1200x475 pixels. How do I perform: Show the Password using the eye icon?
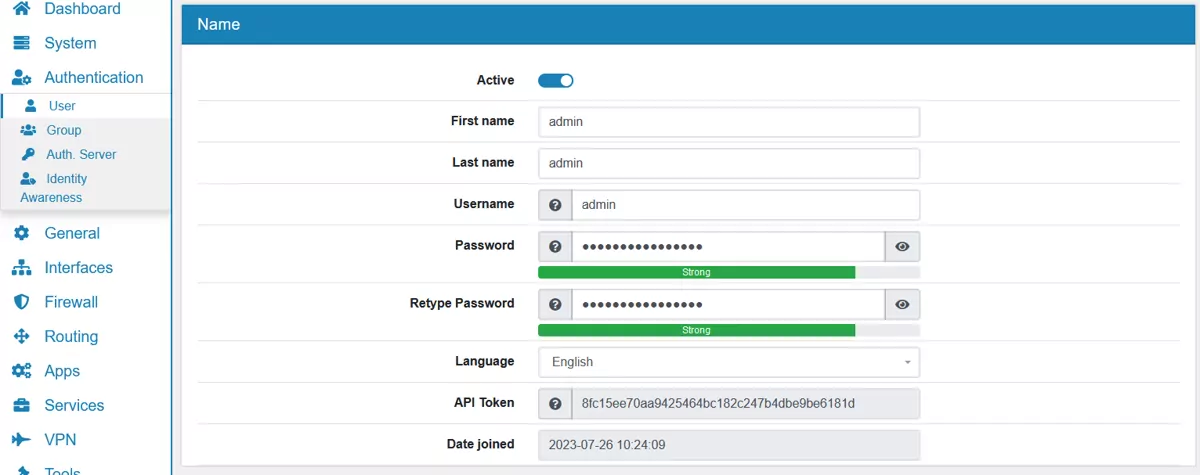[x=902, y=246]
